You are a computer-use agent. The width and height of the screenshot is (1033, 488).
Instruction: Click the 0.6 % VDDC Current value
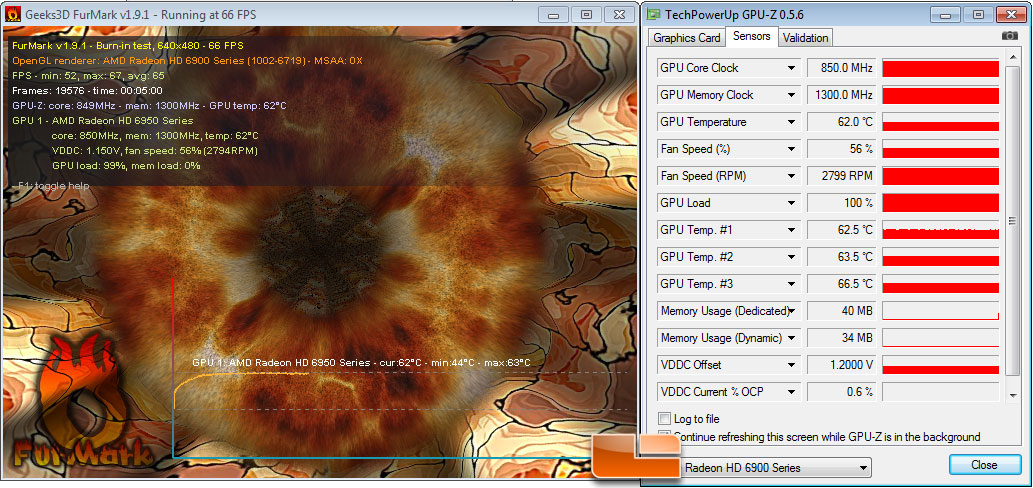[x=841, y=392]
